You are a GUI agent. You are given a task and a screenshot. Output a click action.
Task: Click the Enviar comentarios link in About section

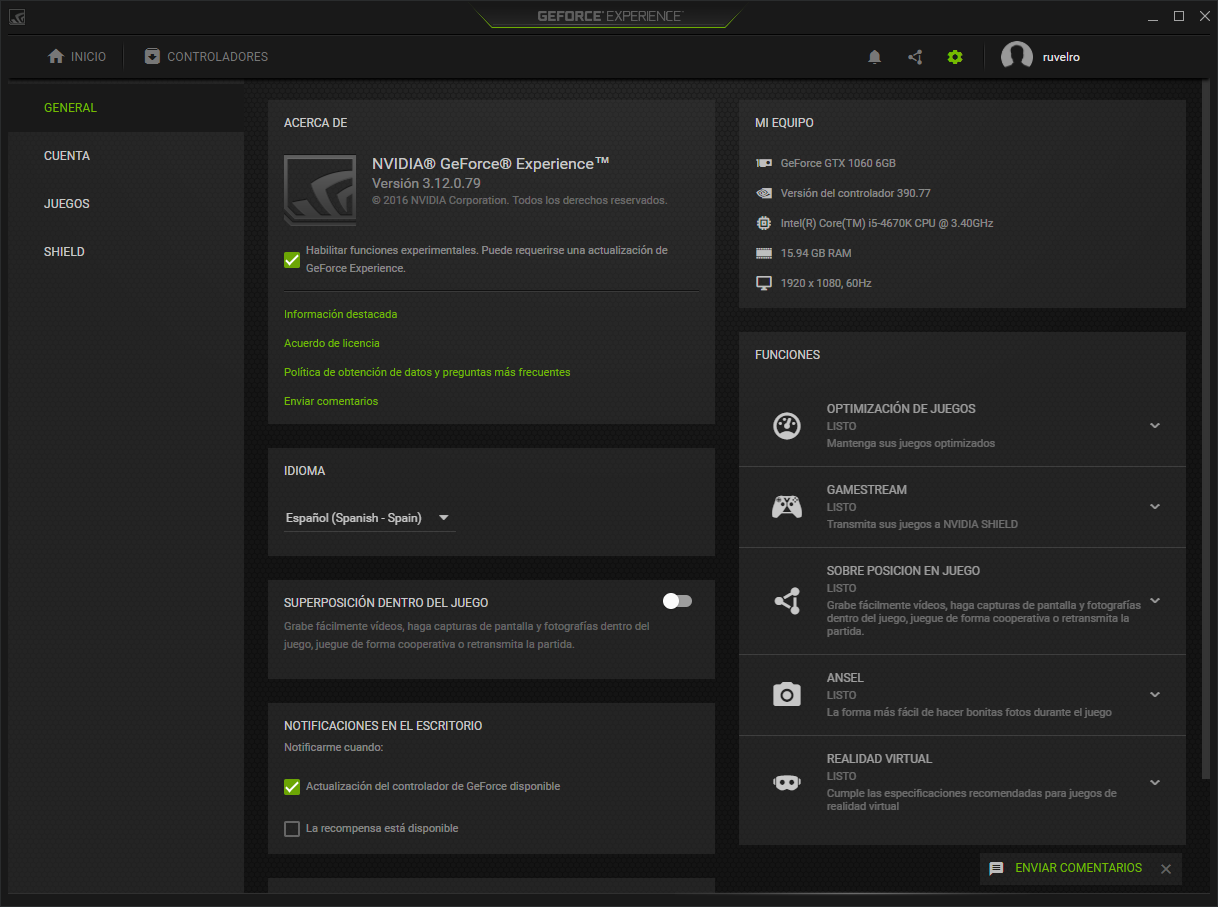coord(331,401)
